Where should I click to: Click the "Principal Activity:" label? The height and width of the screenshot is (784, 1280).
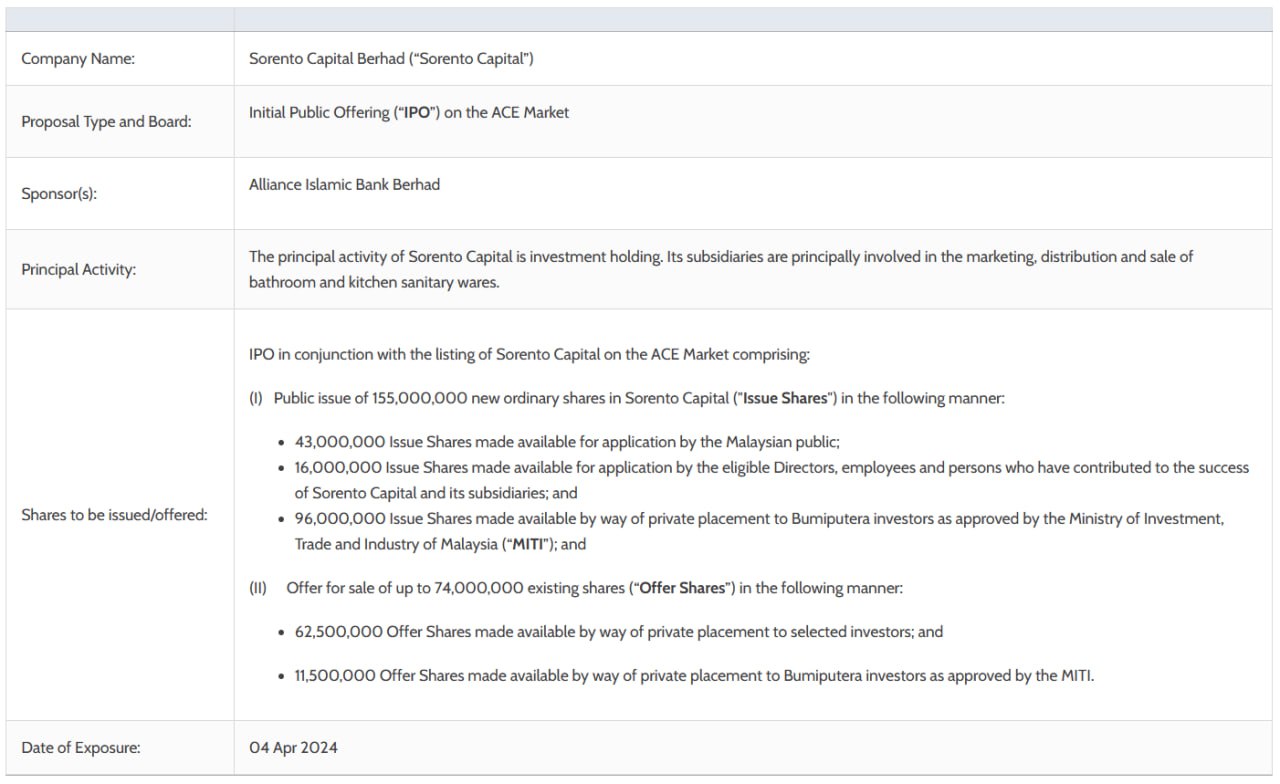pyautogui.click(x=78, y=270)
